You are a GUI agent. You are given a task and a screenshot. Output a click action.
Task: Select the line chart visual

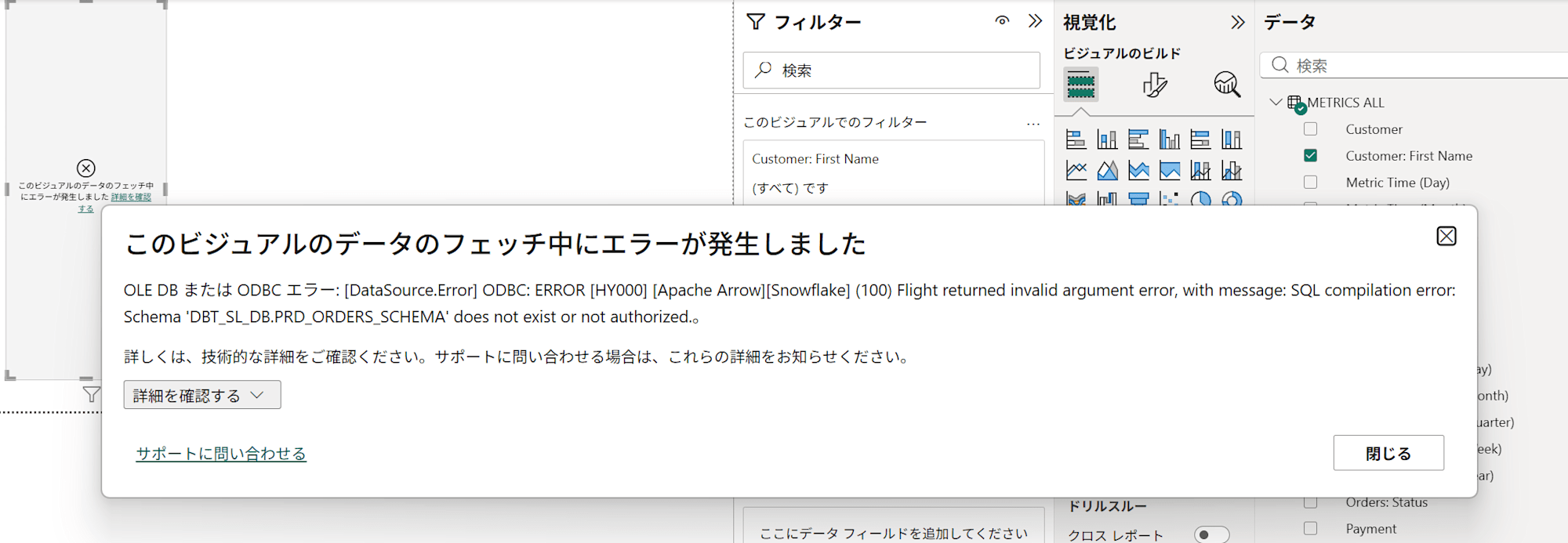(x=1076, y=170)
